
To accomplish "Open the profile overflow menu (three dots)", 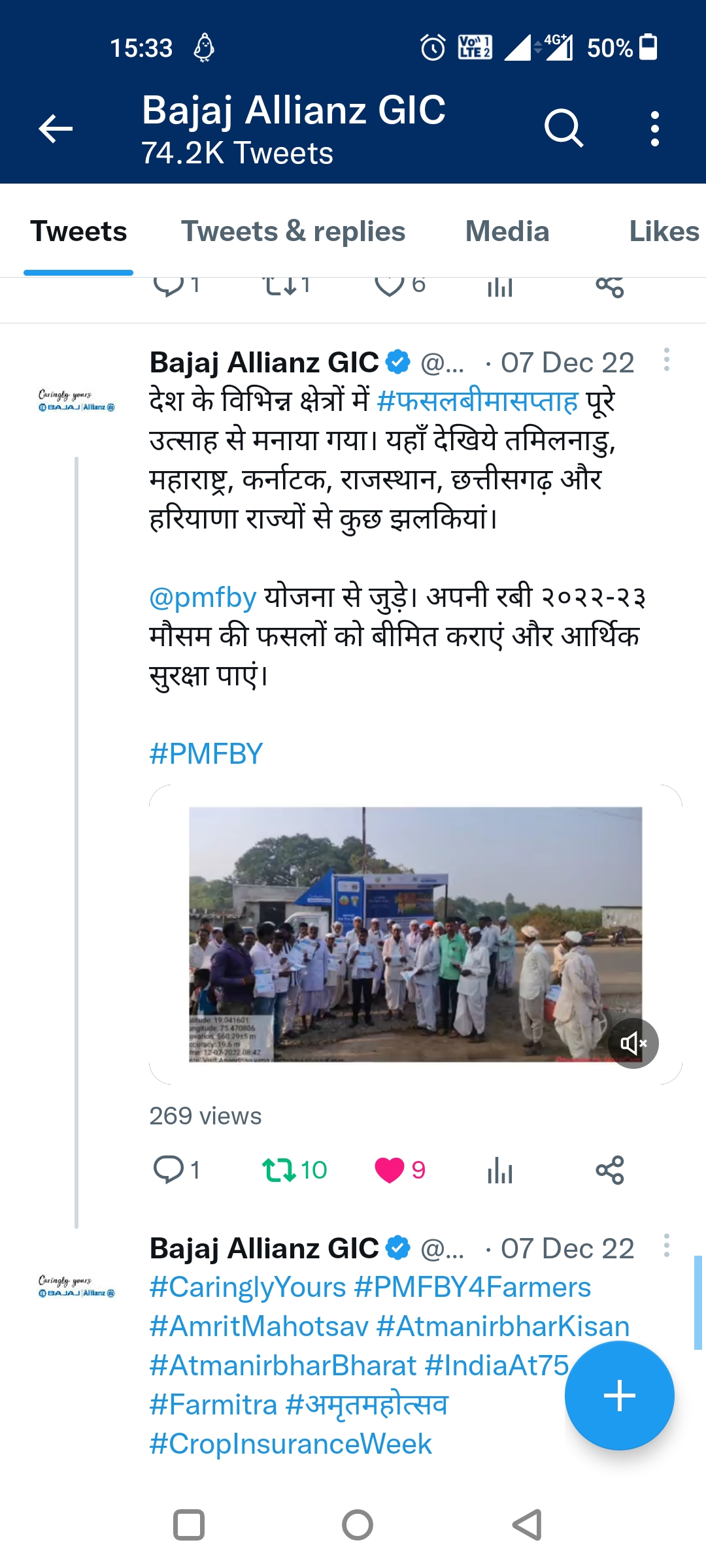I will [x=654, y=128].
